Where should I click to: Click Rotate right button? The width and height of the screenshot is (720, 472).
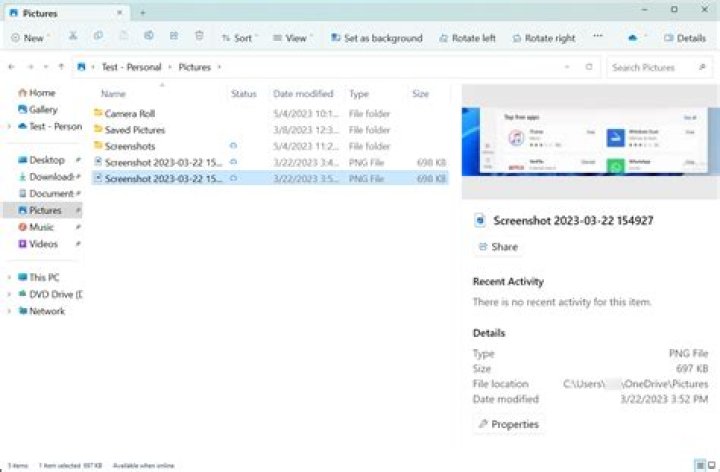(x=544, y=38)
